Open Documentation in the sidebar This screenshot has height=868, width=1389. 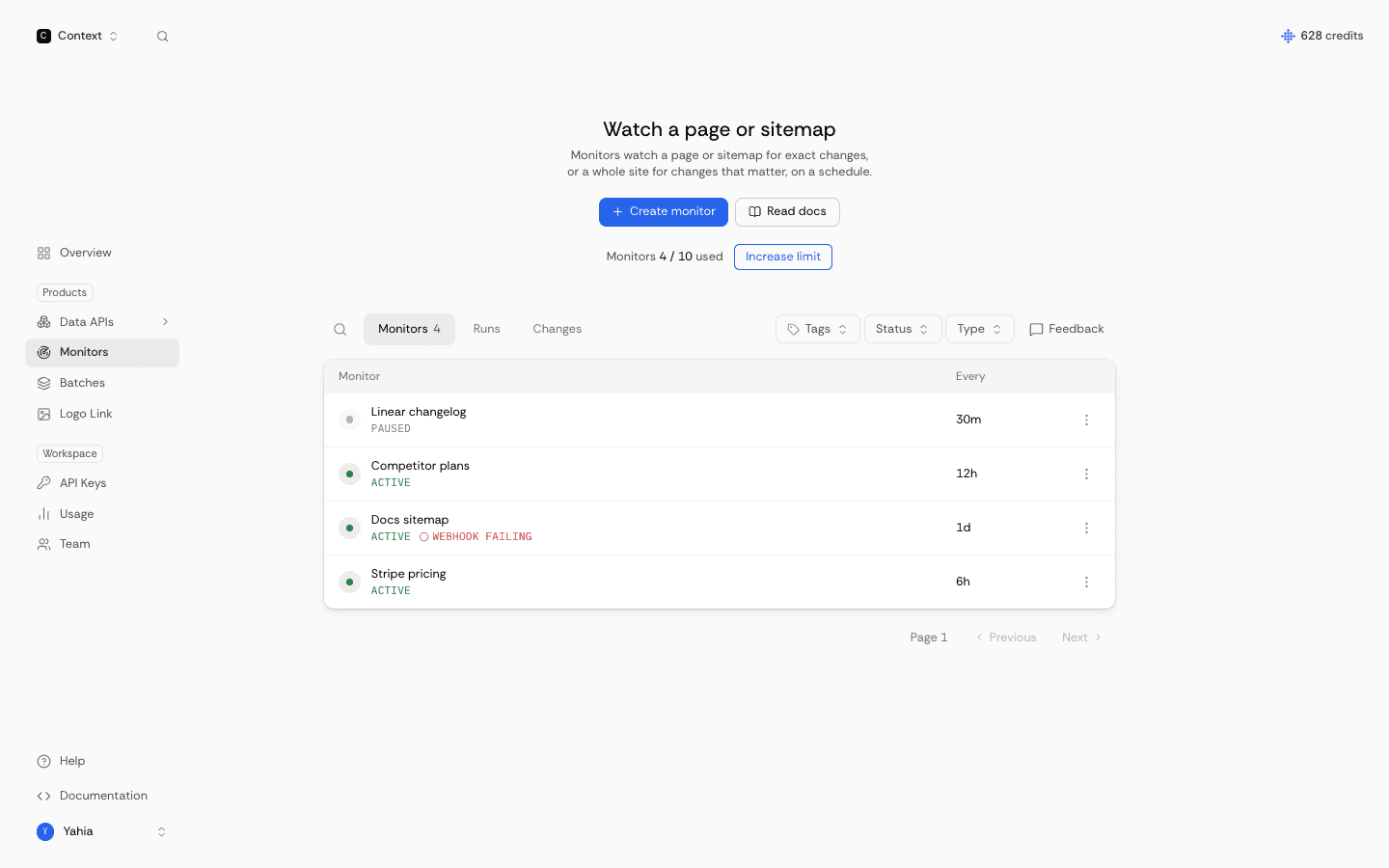coord(102,796)
